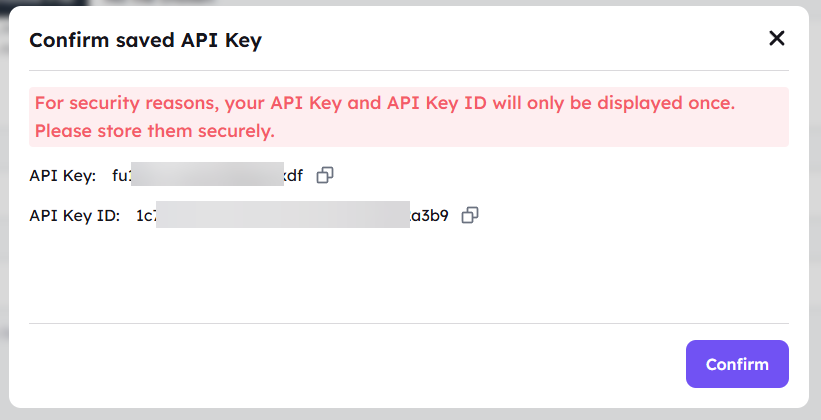
Task: Click the "Please store them securely." text
Action: point(154,131)
